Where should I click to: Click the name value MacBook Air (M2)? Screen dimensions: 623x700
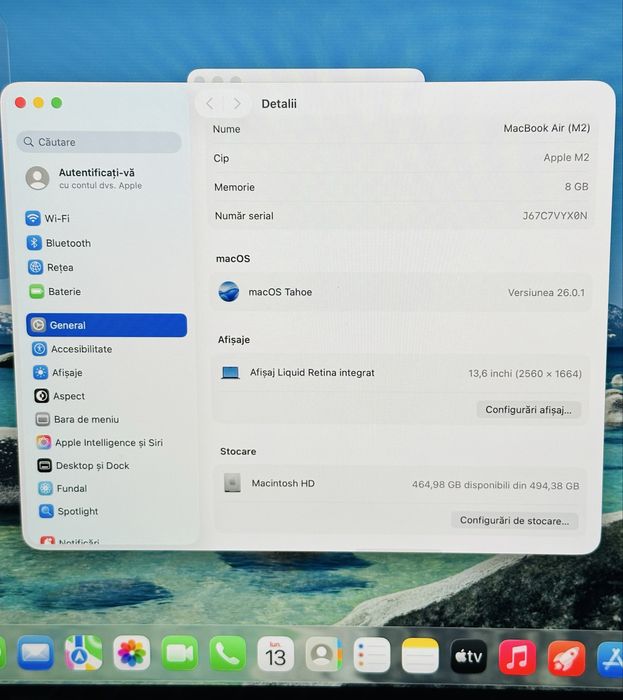point(547,128)
